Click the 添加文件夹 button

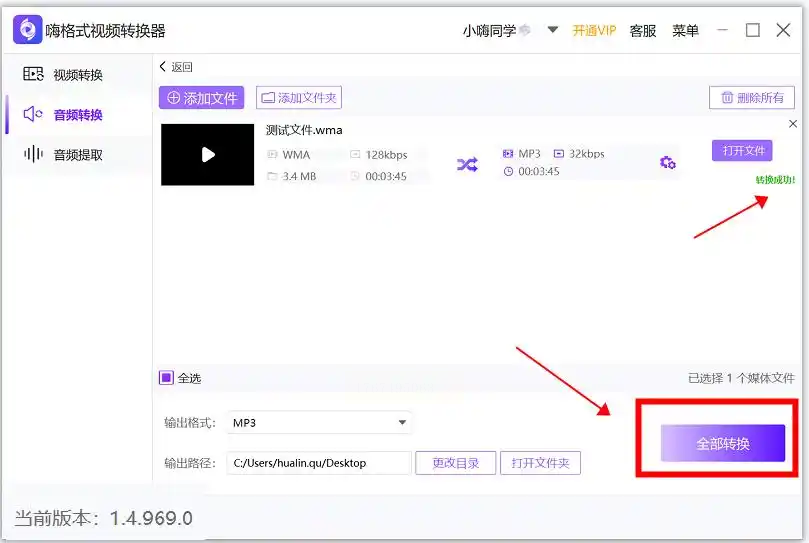[x=299, y=98]
